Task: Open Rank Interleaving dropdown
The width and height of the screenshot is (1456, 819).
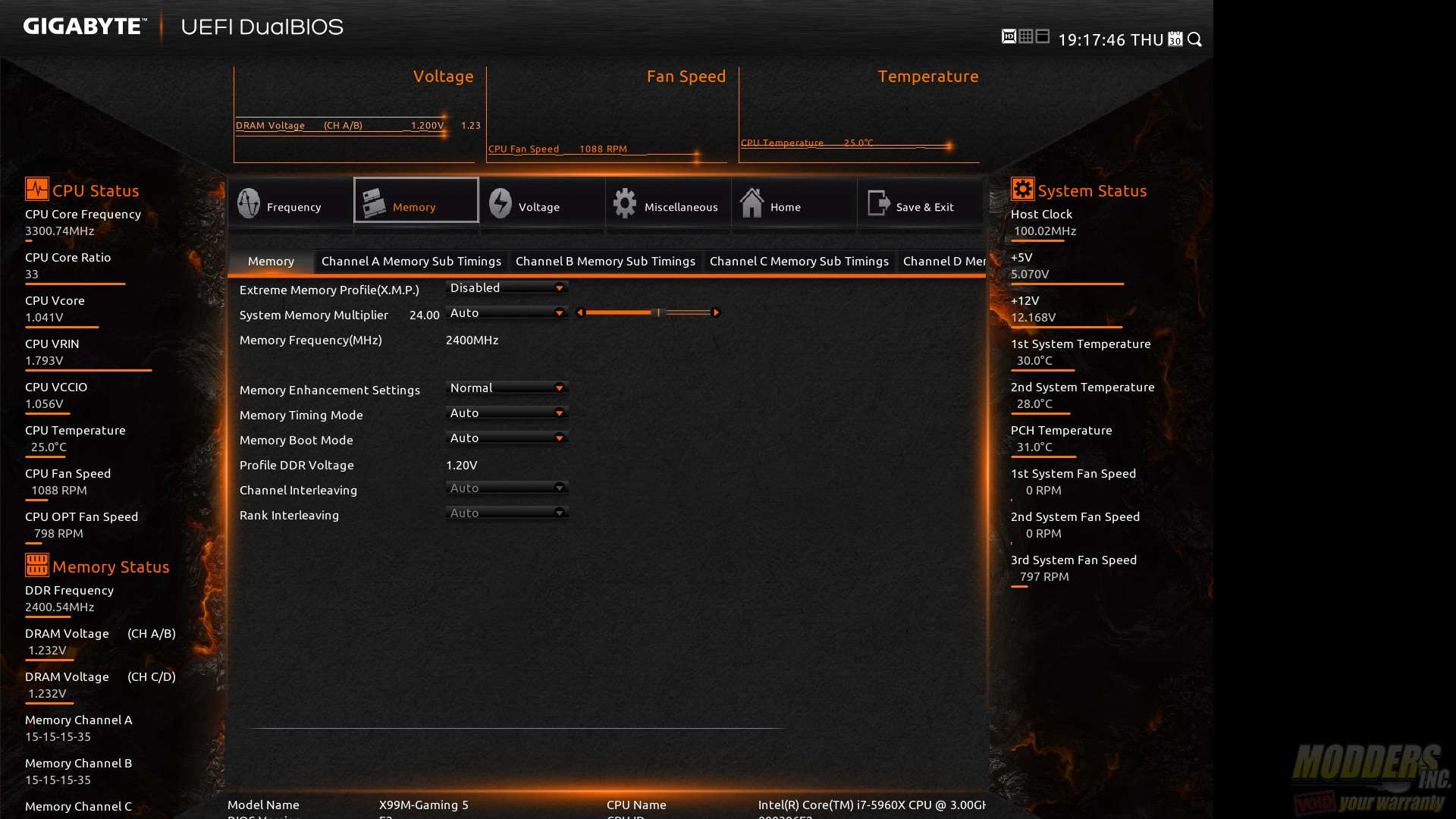Action: [x=507, y=513]
